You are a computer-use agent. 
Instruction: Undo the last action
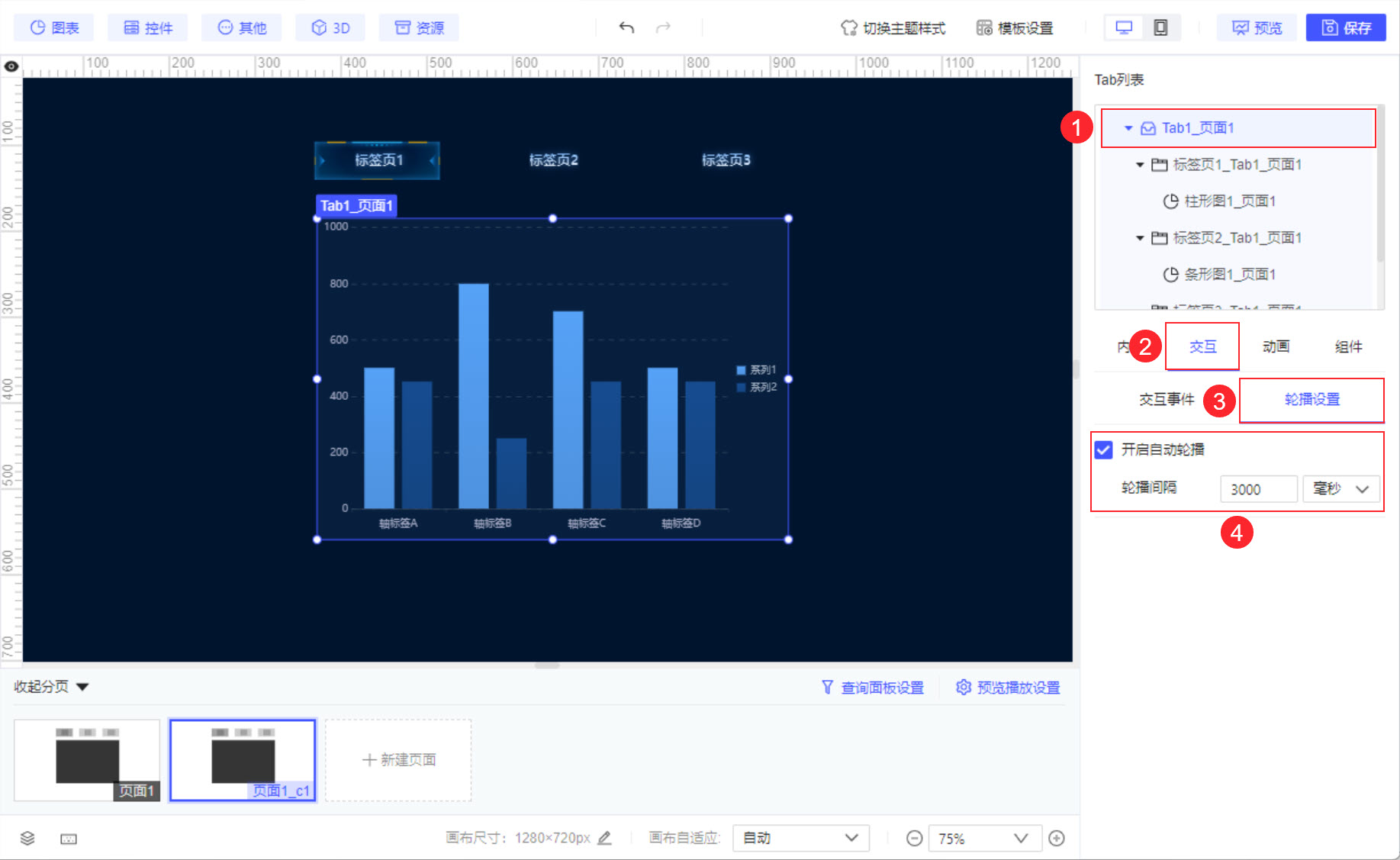point(626,27)
